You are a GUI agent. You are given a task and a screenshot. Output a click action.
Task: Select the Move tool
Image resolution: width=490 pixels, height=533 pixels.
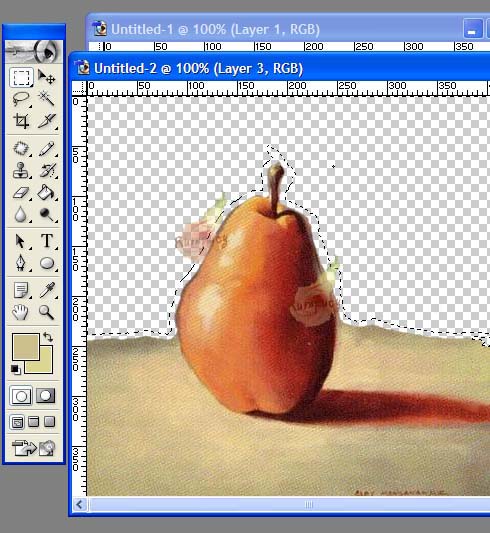coord(47,77)
